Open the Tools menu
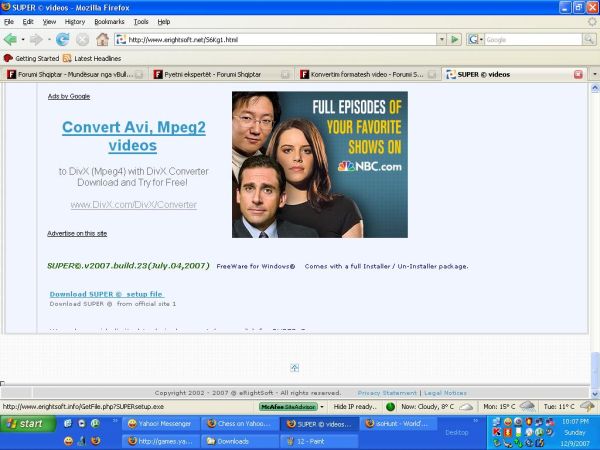 click(141, 22)
